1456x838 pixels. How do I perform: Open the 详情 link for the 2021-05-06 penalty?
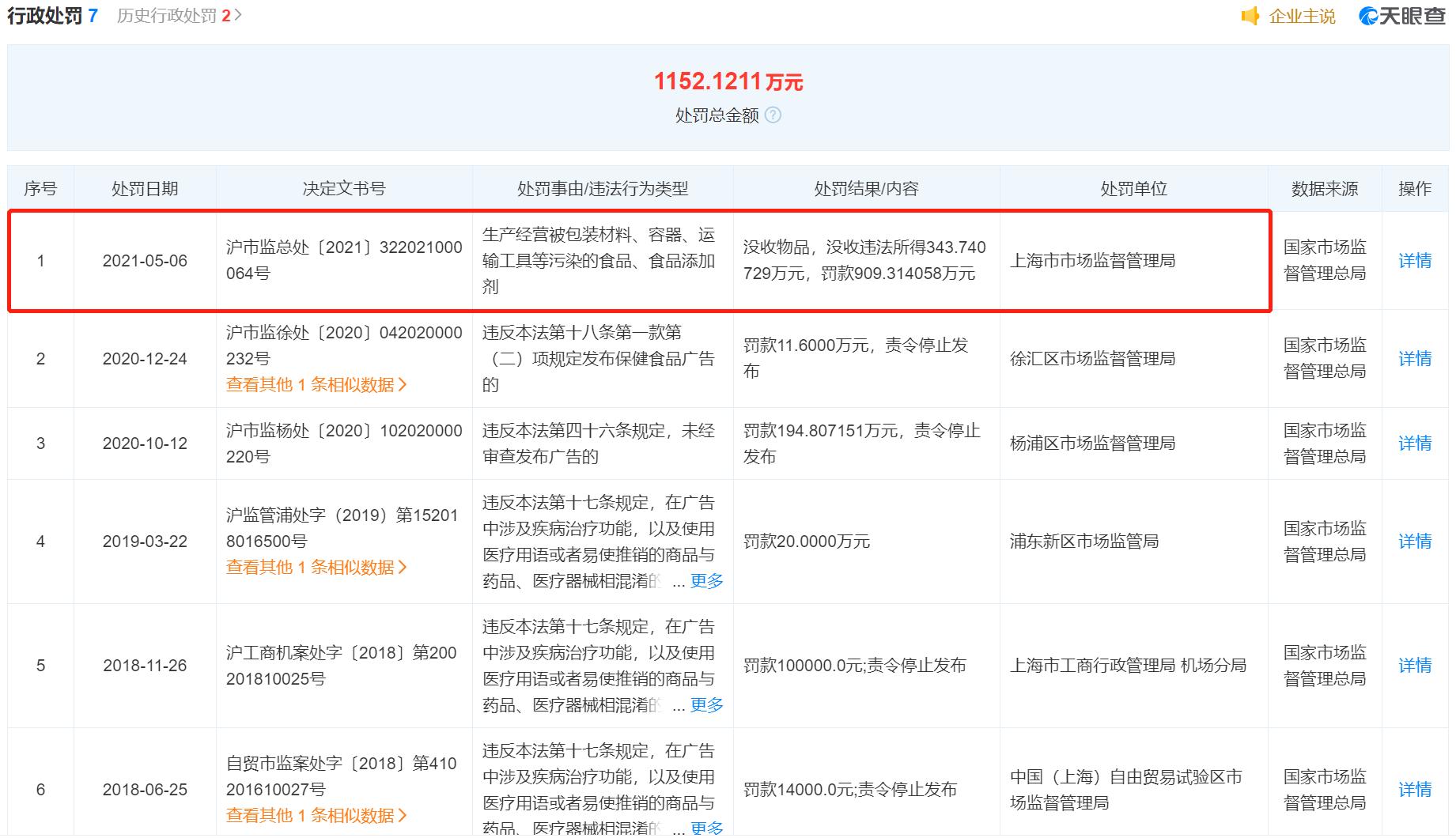point(1415,261)
